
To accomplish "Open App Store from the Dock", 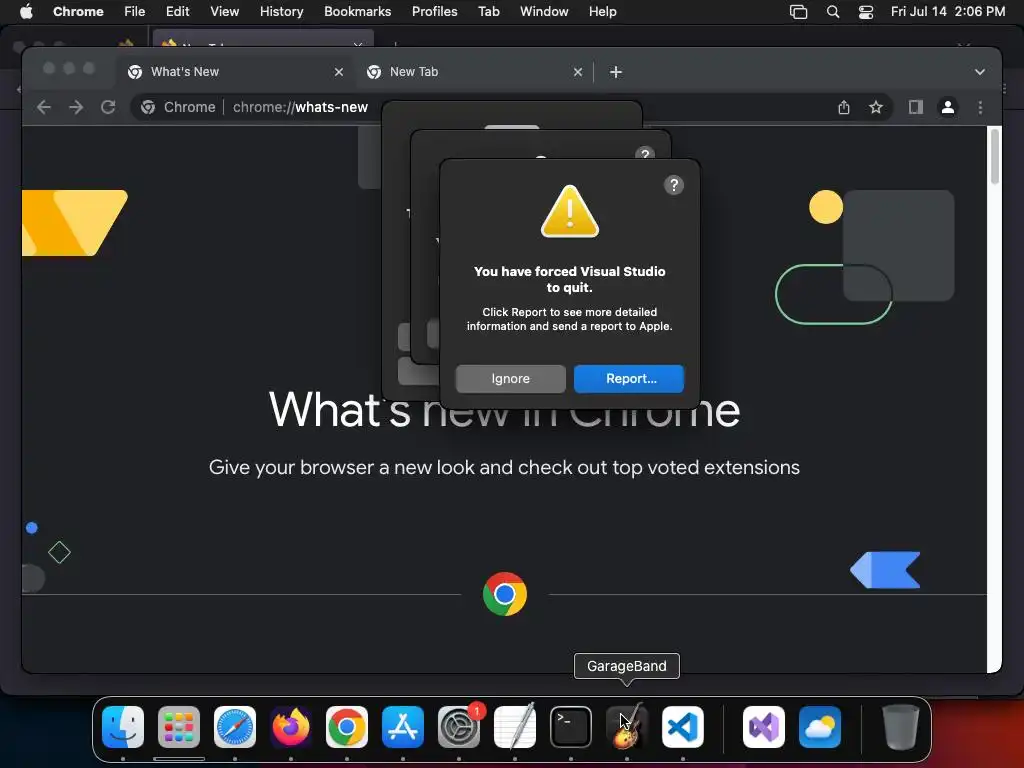I will point(403,727).
